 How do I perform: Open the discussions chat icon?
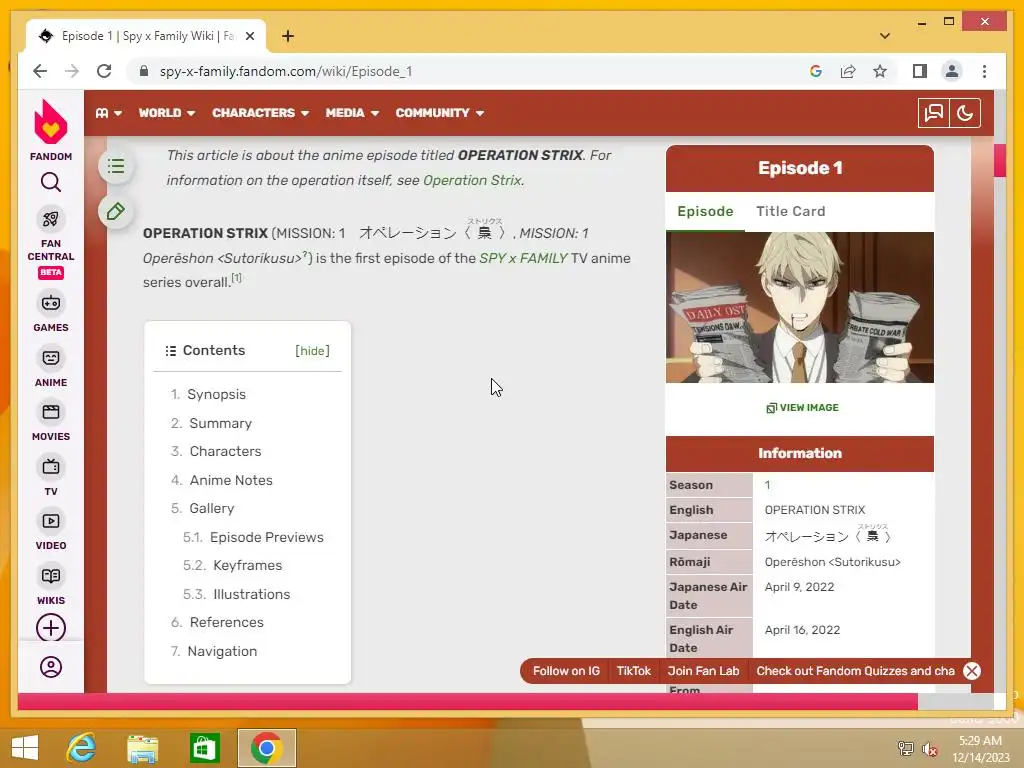(934, 113)
